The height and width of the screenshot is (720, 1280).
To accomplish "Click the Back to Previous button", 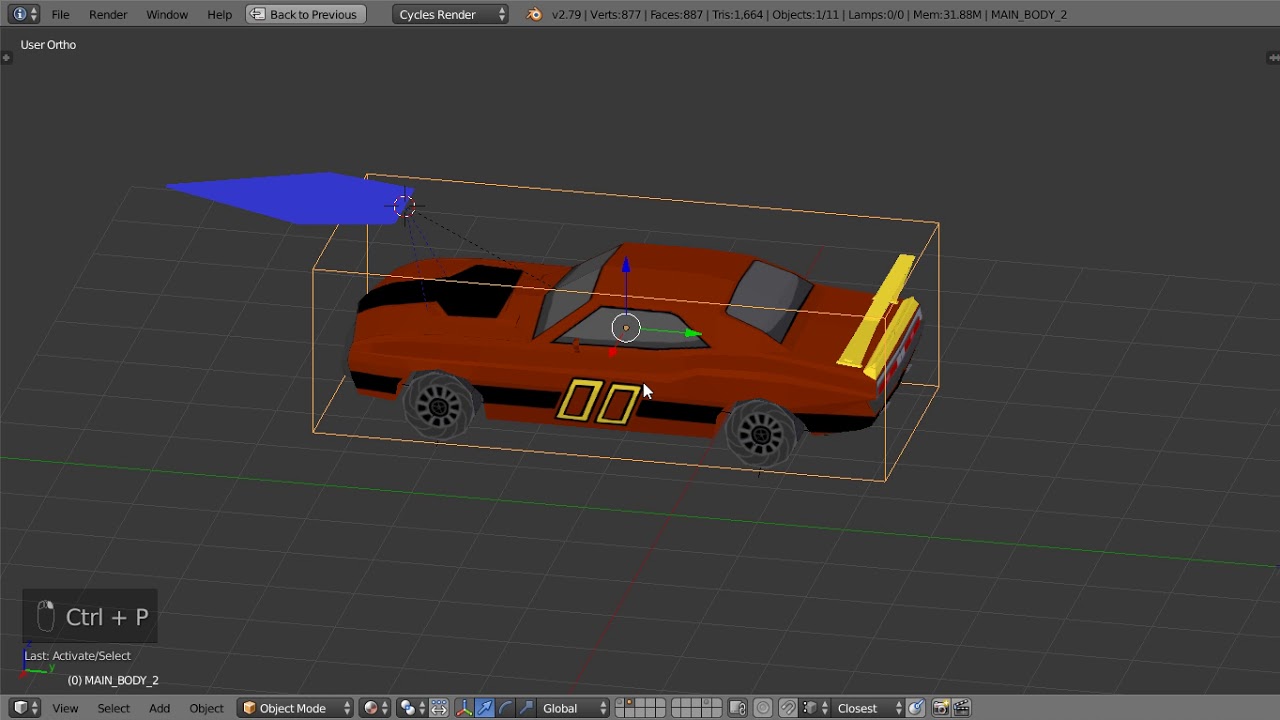I will [x=305, y=14].
